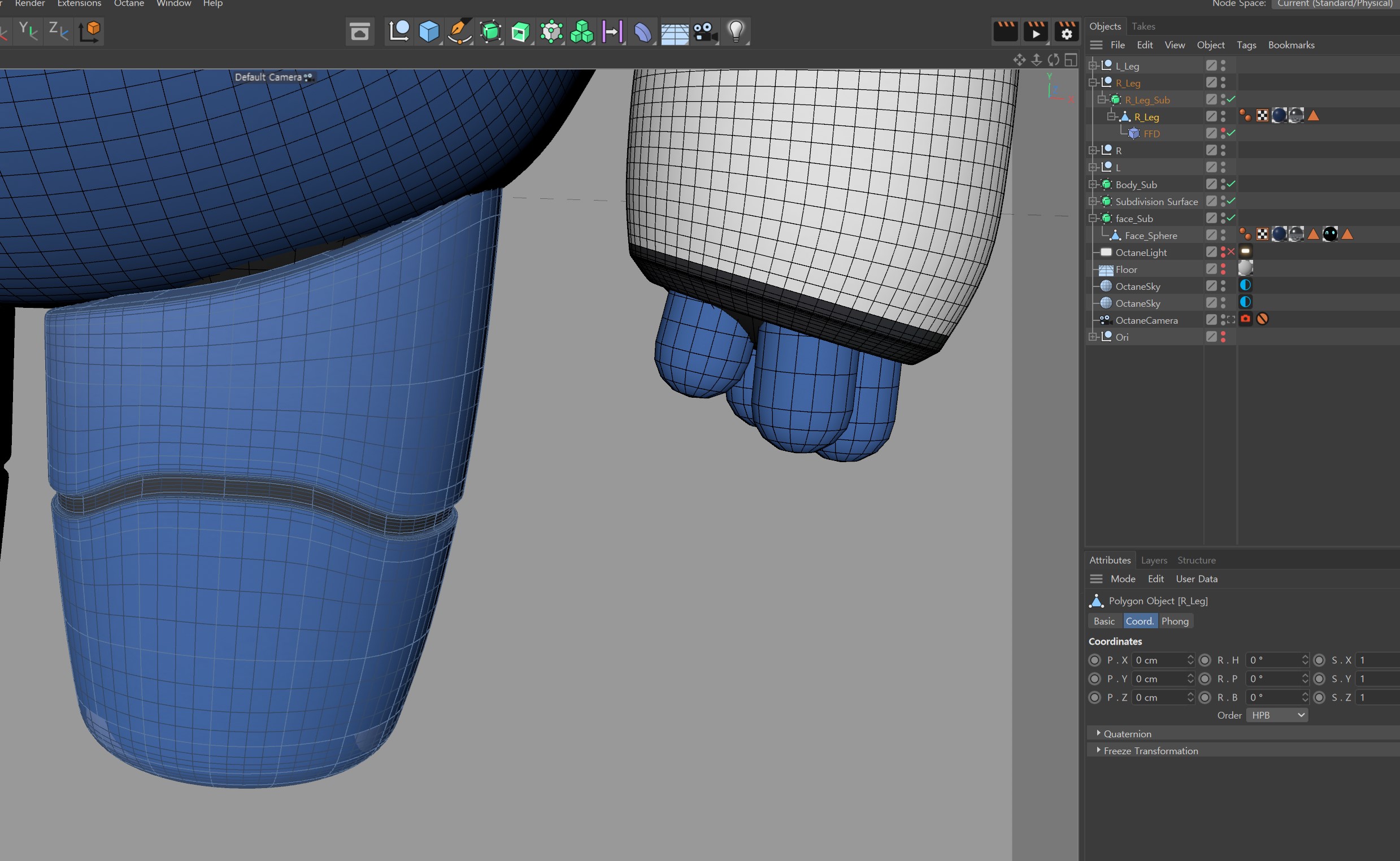
Task: Open the Edit menu
Action: tap(1144, 45)
